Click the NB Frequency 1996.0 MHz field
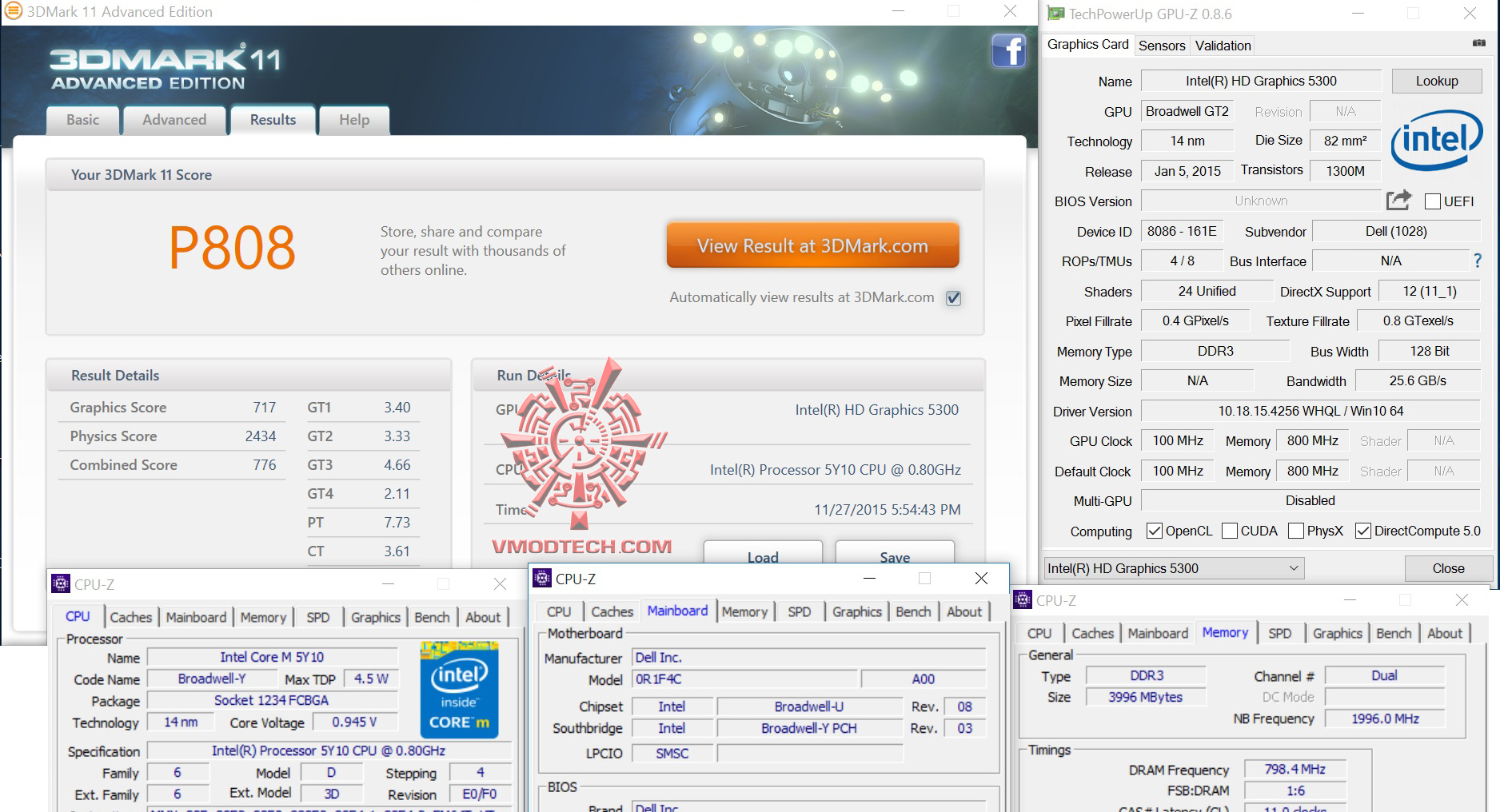The height and width of the screenshot is (812, 1500). pos(1385,718)
